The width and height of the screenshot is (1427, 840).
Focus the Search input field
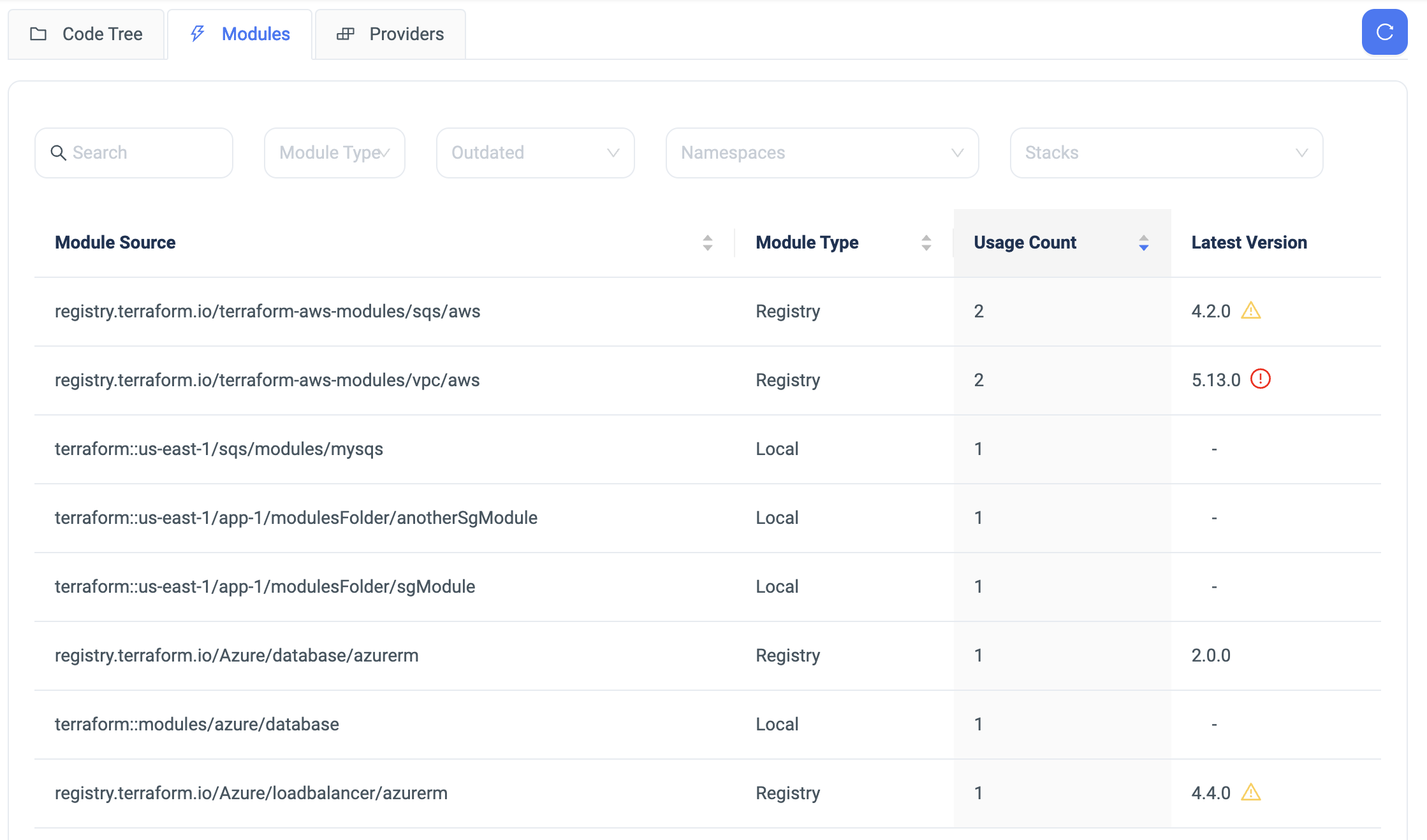tap(134, 153)
